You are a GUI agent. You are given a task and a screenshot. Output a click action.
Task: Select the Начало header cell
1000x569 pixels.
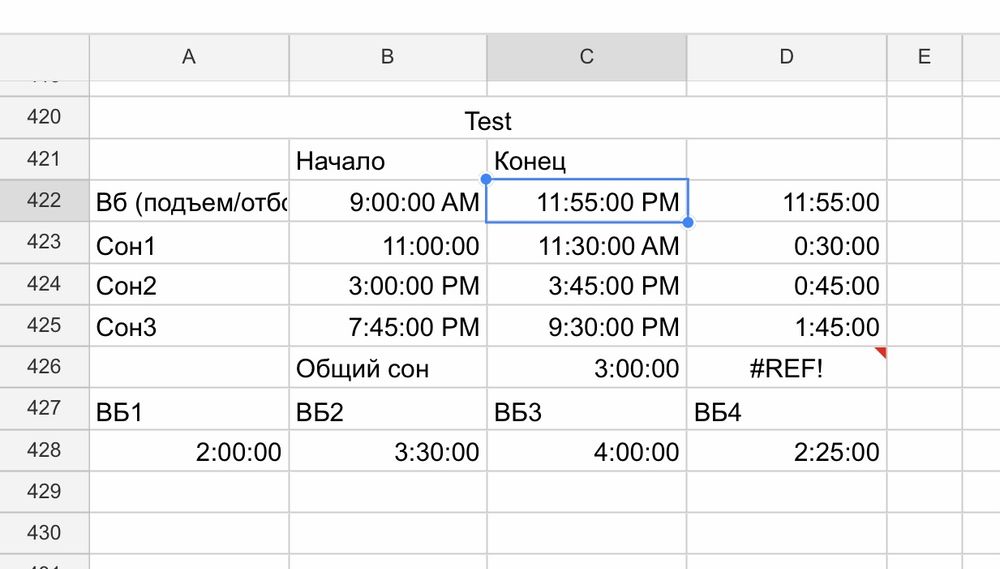[x=387, y=161]
